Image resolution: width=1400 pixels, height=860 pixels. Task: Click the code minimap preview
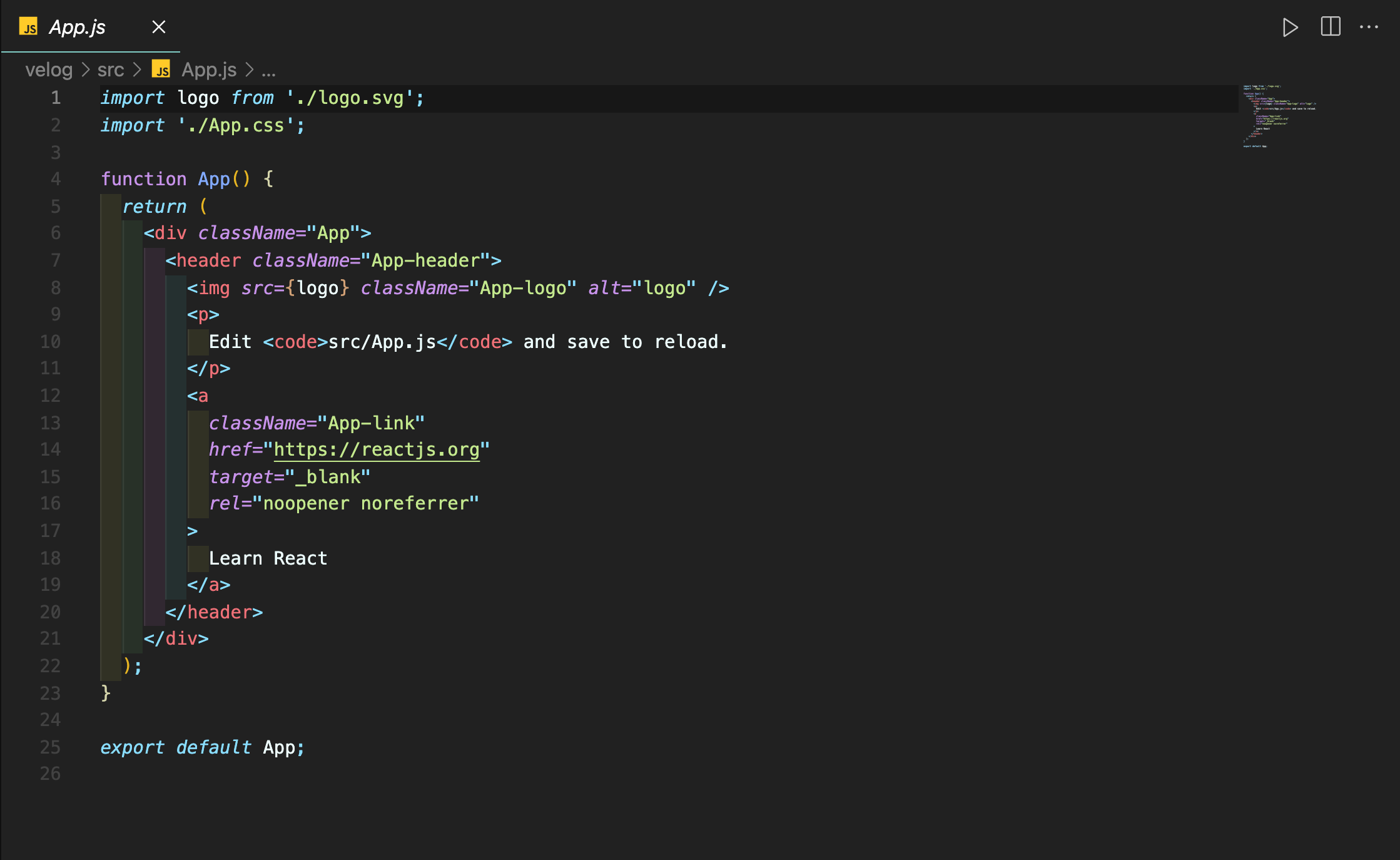coord(1279,116)
